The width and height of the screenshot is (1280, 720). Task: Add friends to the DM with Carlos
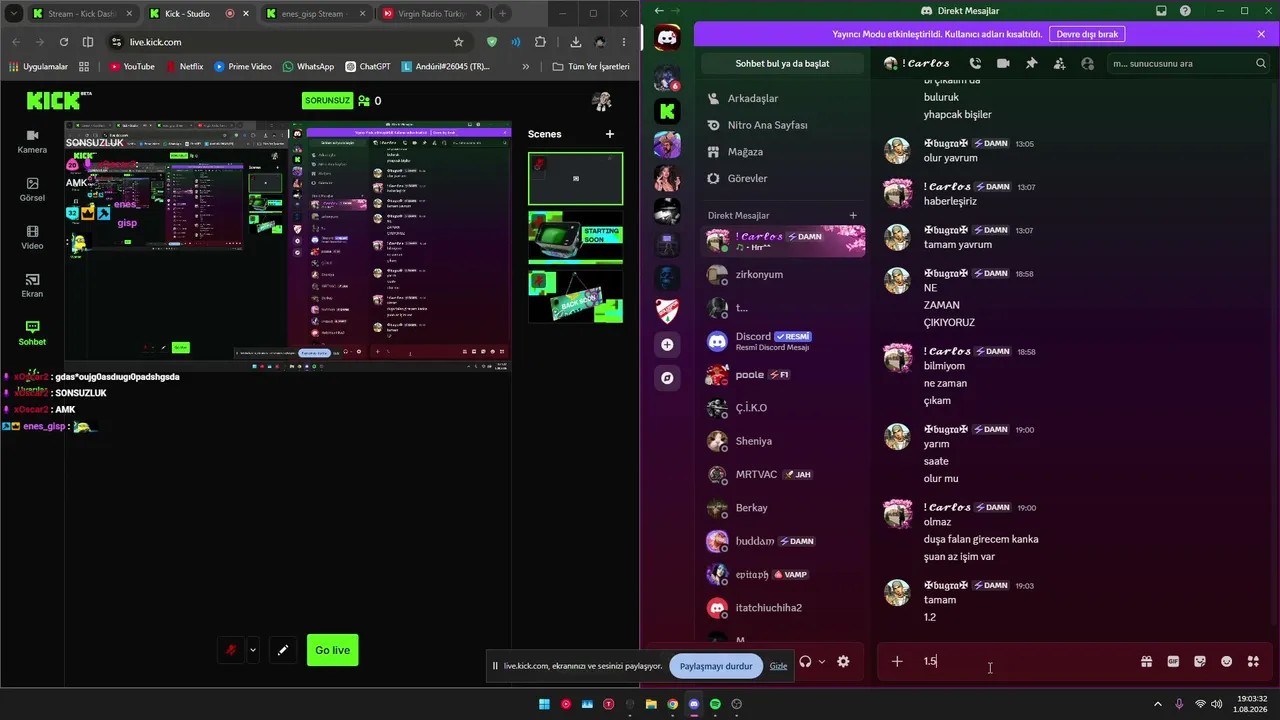pyautogui.click(x=1059, y=63)
